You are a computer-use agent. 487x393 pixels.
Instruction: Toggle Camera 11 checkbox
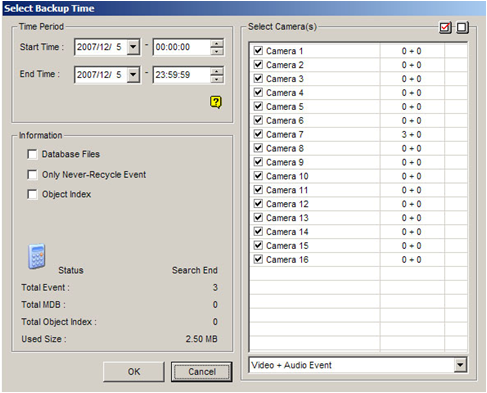258,190
